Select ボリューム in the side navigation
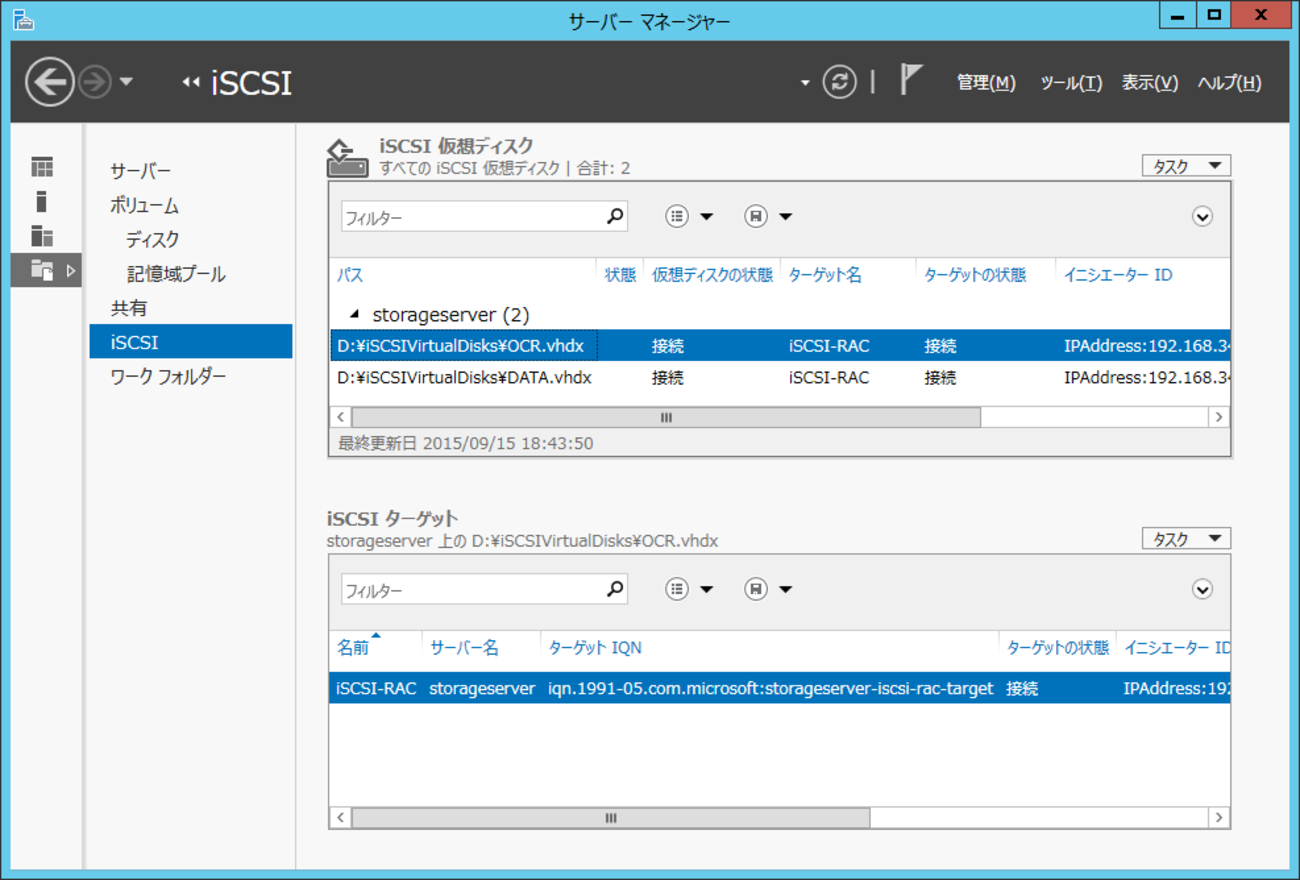This screenshot has height=880, width=1300. [145, 206]
